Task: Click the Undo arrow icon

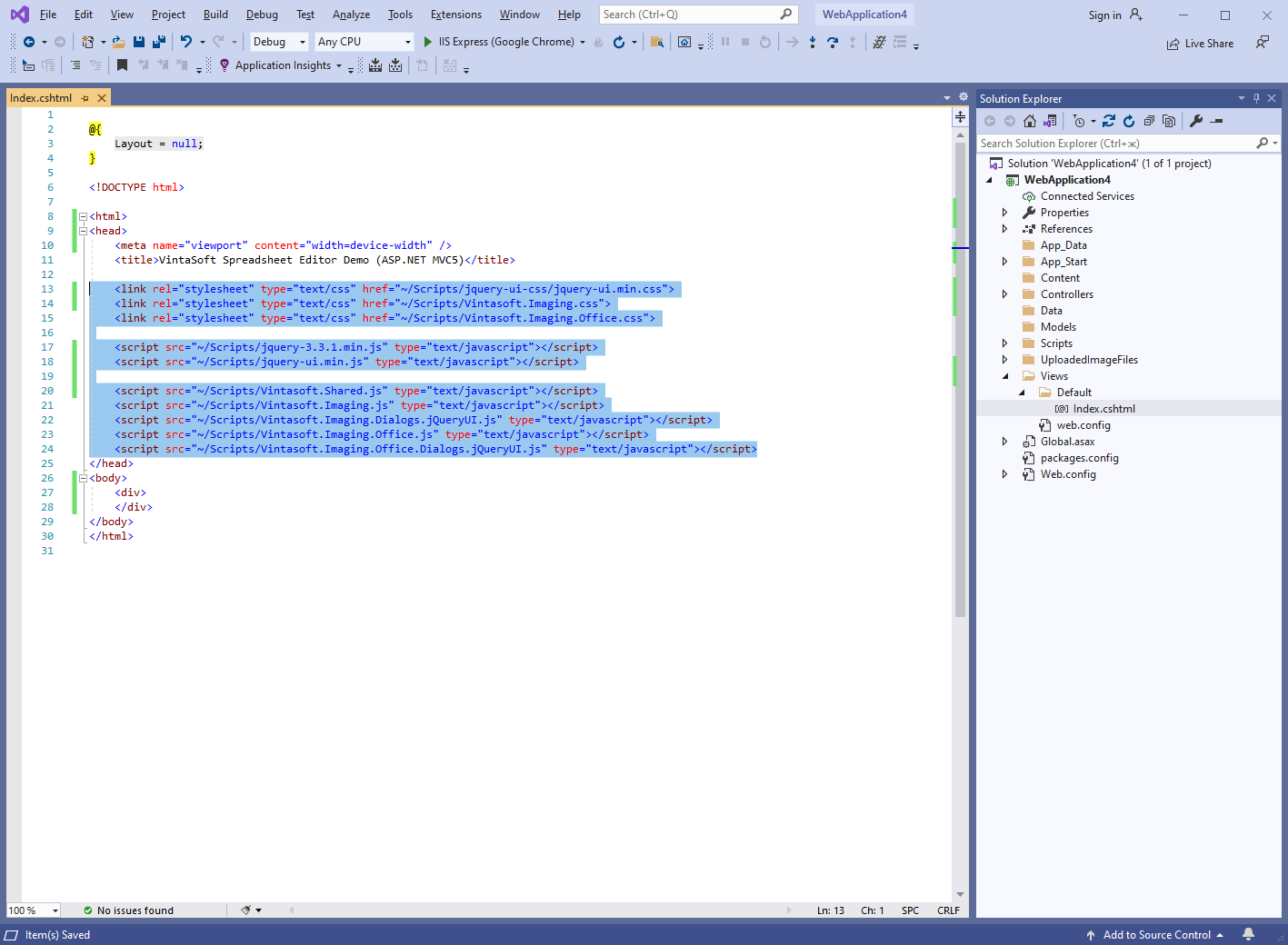Action: click(186, 42)
